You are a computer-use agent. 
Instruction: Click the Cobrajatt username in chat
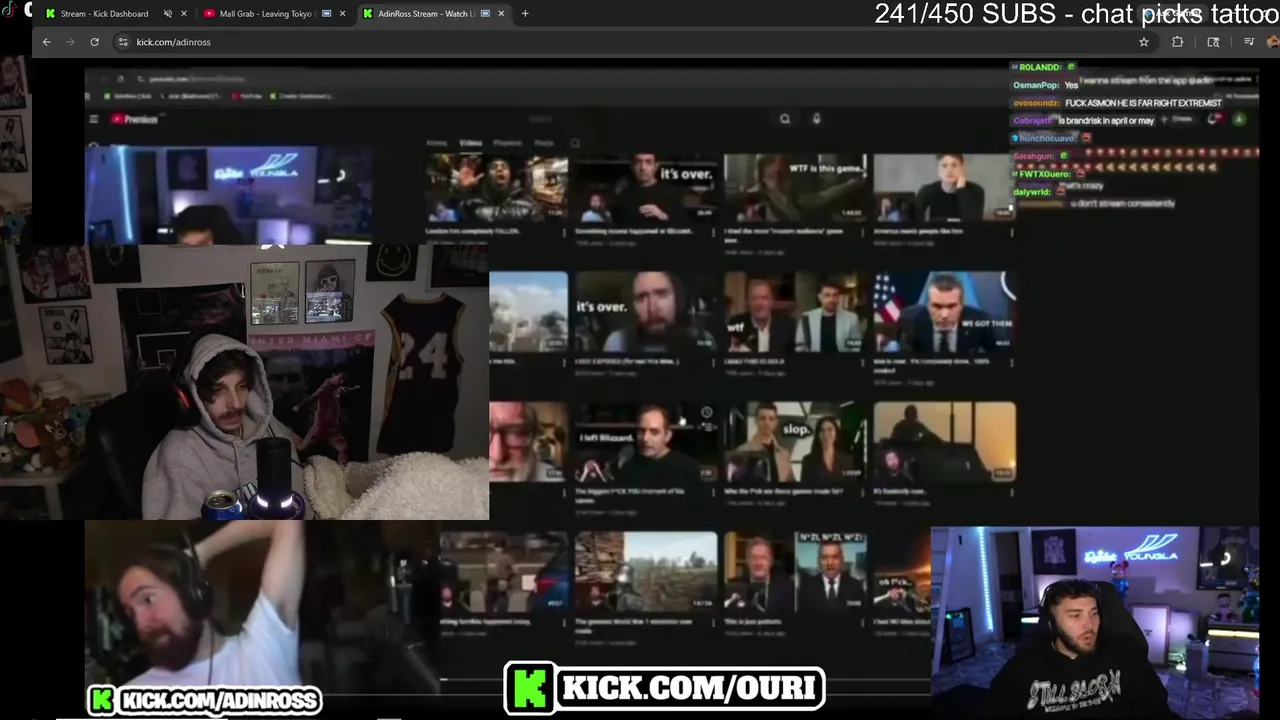click(1034, 121)
